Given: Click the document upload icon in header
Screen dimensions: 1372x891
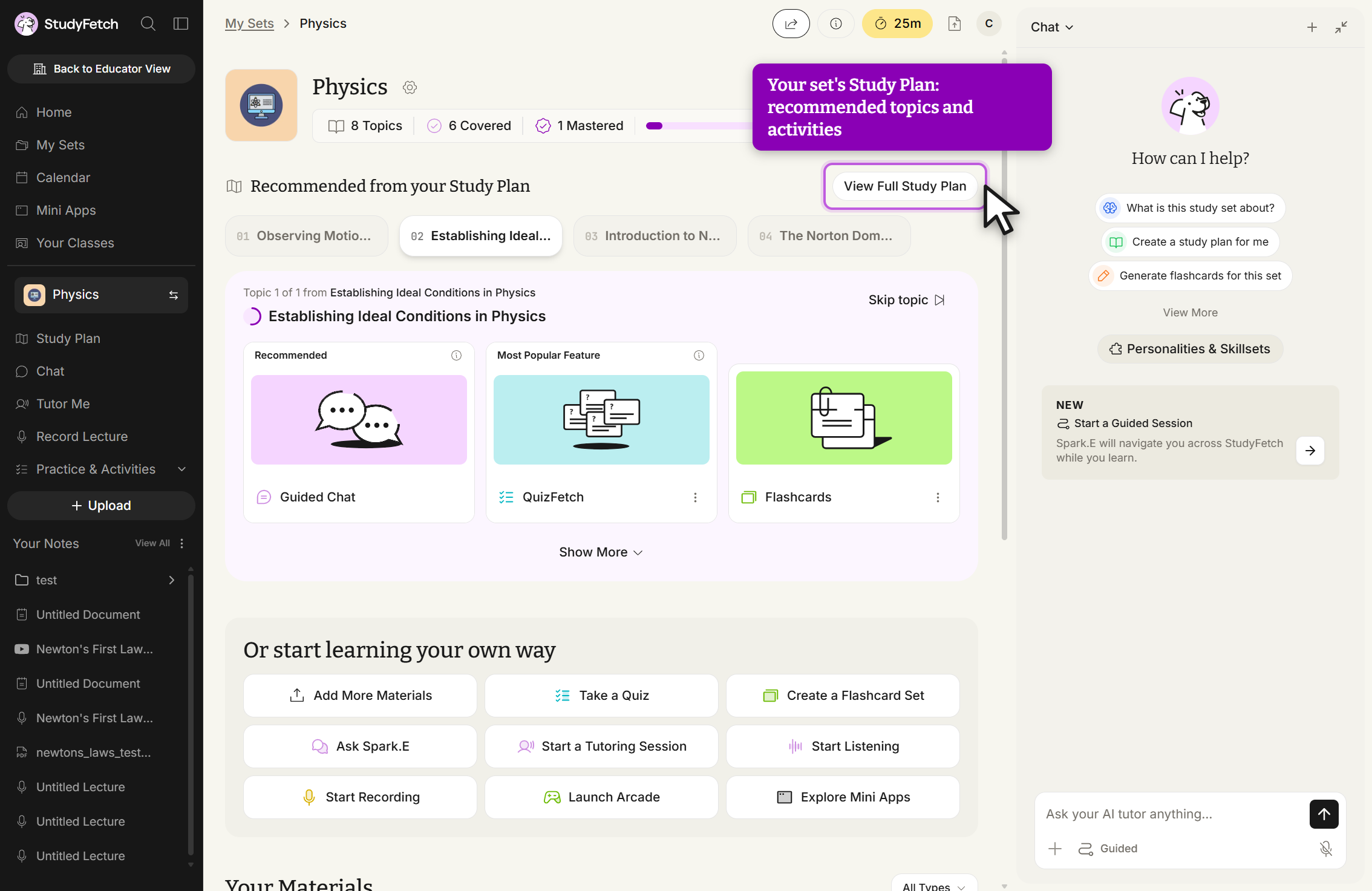Looking at the screenshot, I should click(954, 24).
